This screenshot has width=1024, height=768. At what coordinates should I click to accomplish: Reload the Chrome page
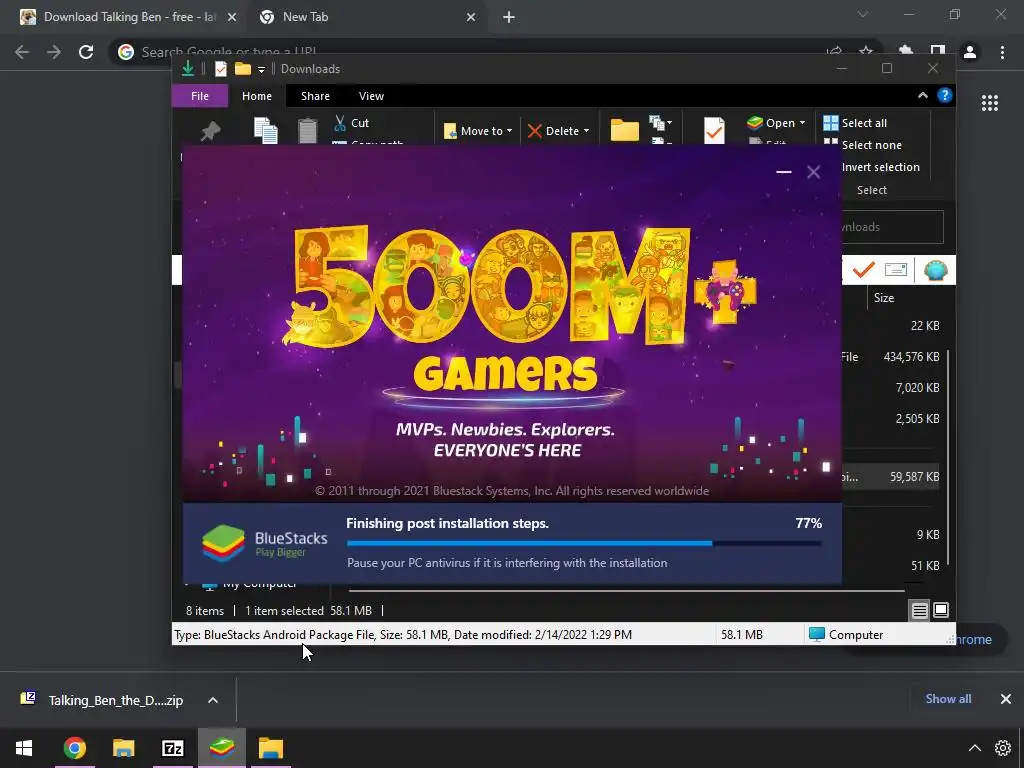click(86, 52)
